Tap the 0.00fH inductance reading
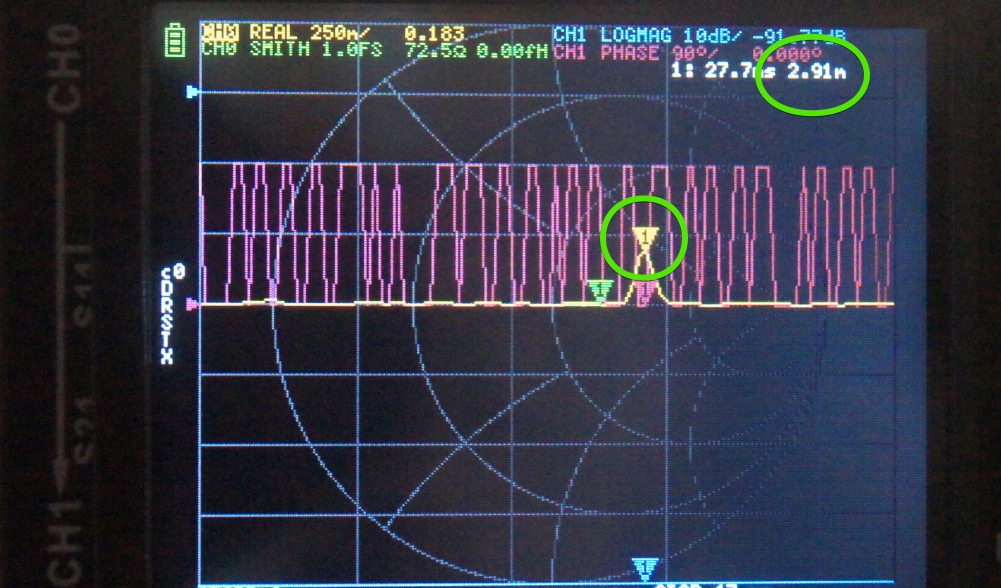 tap(512, 50)
